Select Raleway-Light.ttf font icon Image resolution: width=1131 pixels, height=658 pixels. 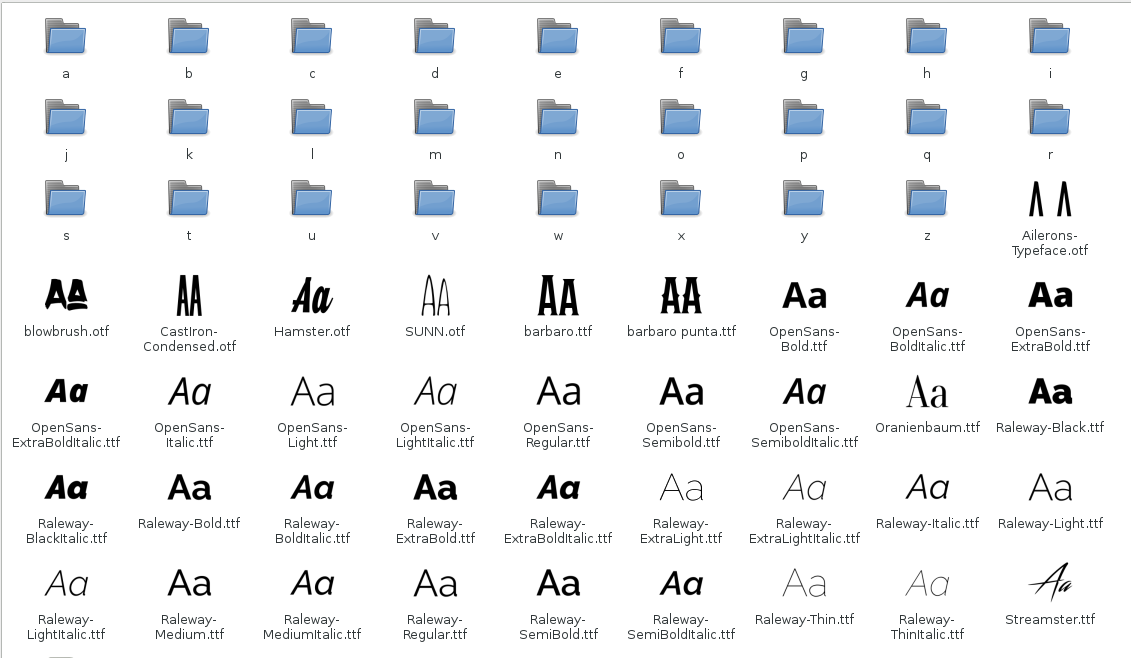(x=1050, y=488)
